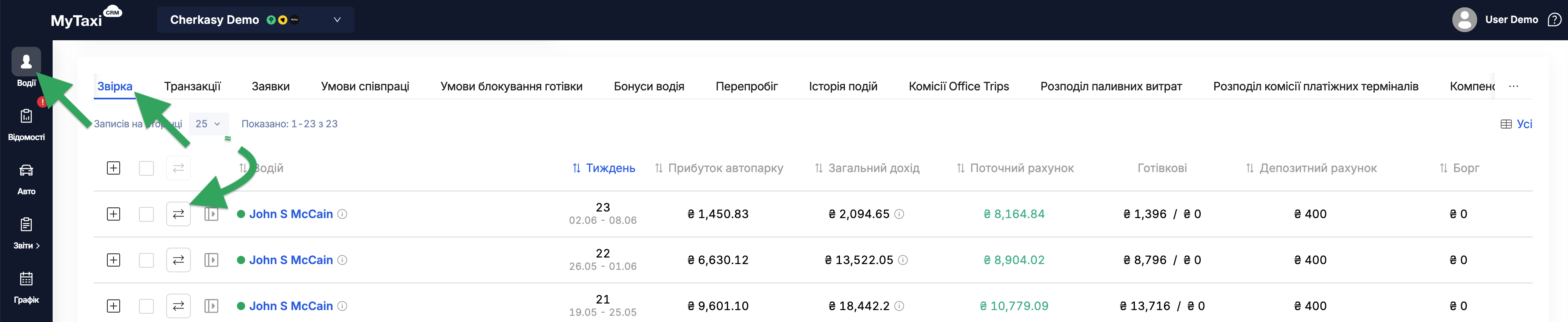Viewport: 1568px width, 322px height.
Task: Check the checkbox for week 22 row
Action: [x=146, y=260]
